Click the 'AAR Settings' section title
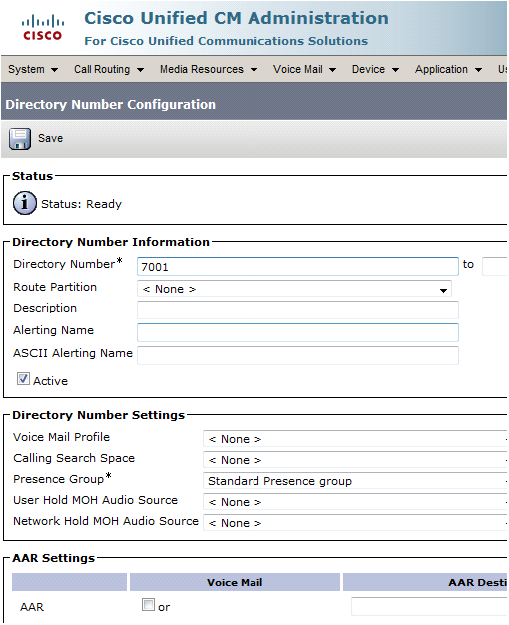Viewport: 509px width, 625px height. tap(53, 558)
